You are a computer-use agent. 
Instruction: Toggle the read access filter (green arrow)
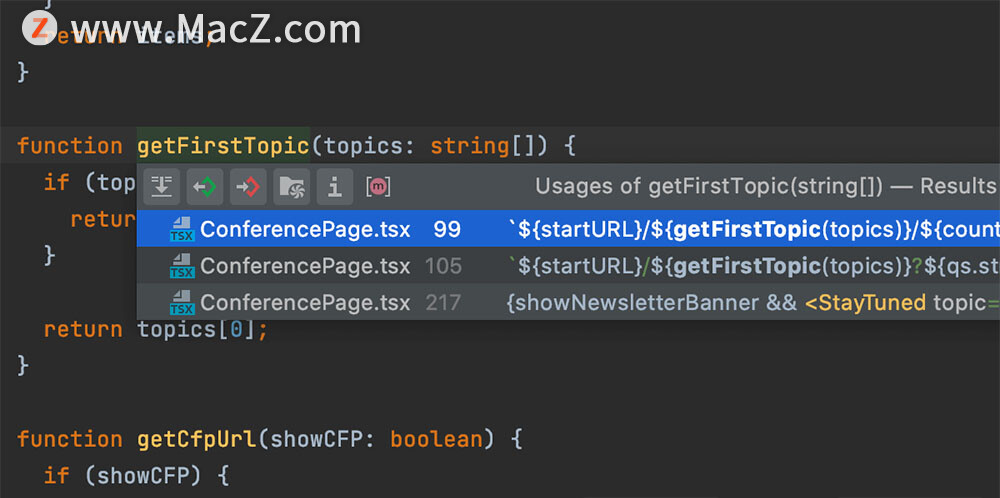[x=205, y=187]
